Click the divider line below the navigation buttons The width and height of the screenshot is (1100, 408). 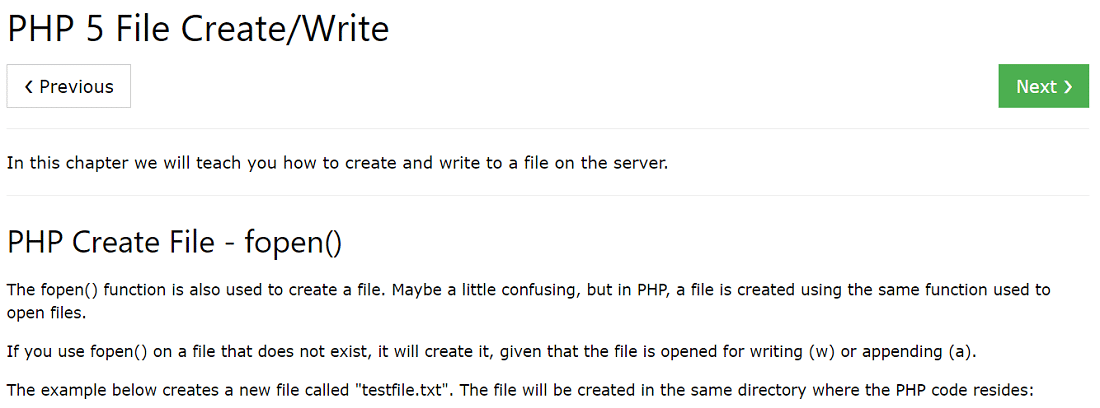coord(548,128)
